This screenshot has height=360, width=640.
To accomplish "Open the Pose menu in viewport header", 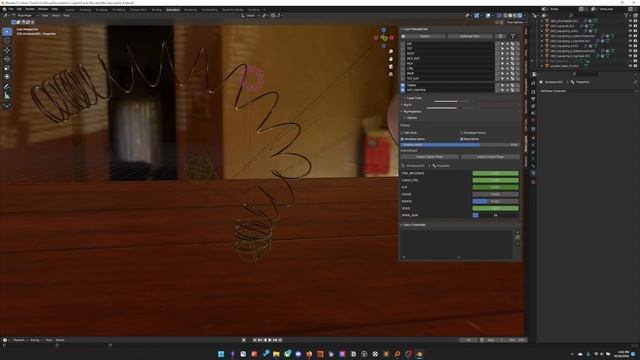I will 66,16.
